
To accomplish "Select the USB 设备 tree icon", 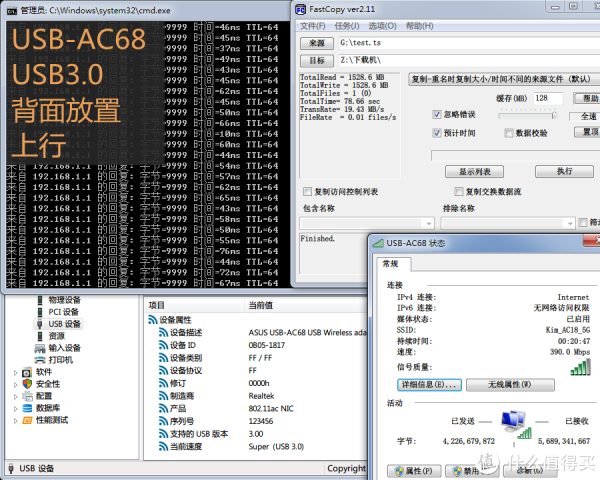I will (x=40, y=324).
